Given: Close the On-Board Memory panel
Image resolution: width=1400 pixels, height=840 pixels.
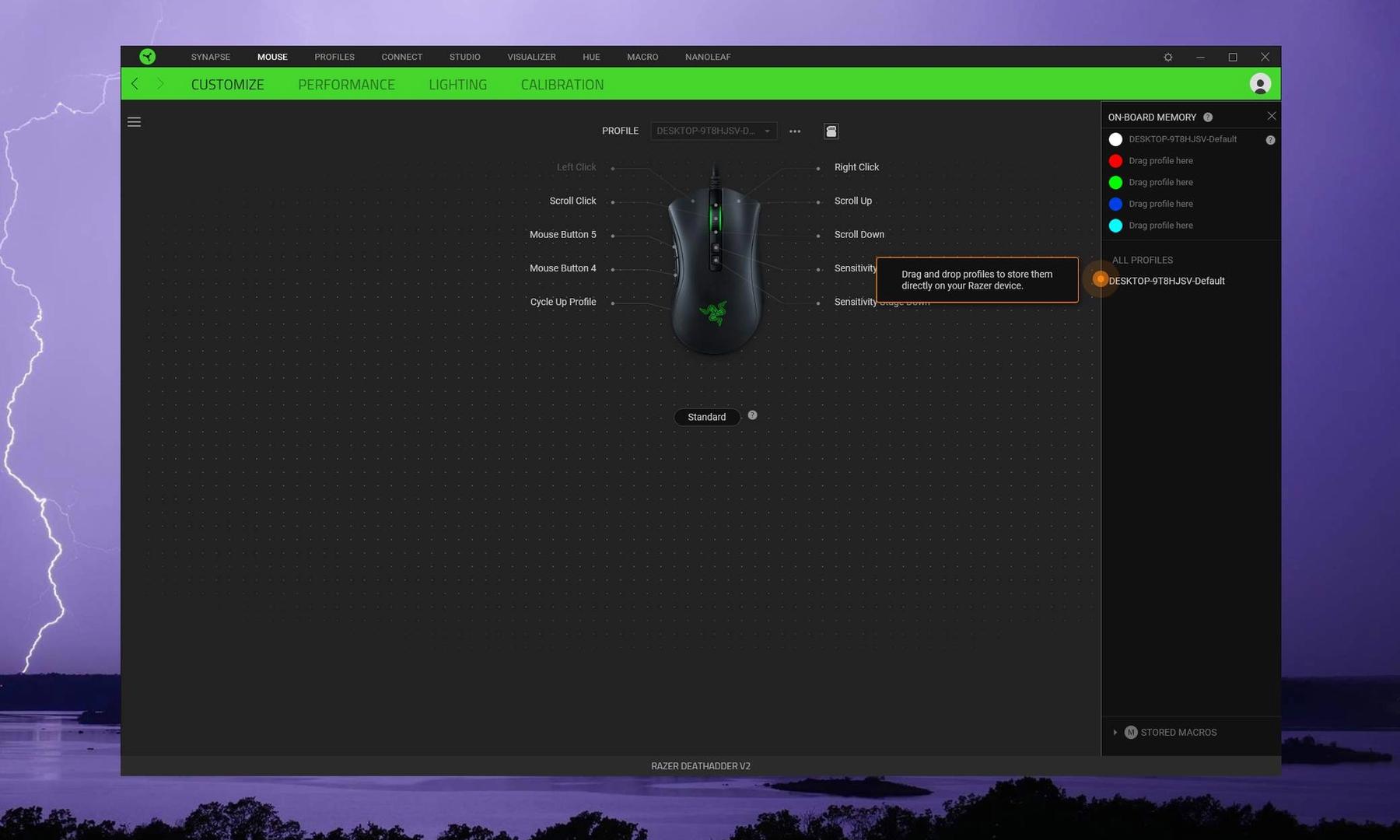Looking at the screenshot, I should click(1271, 116).
